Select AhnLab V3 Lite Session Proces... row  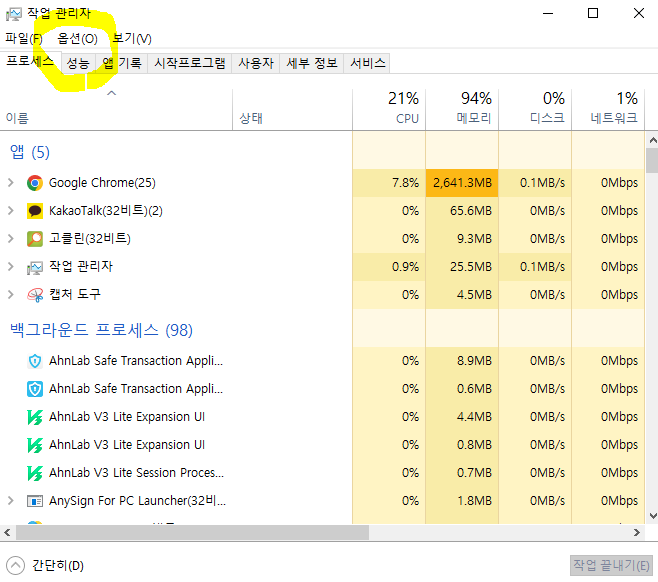coord(136,473)
